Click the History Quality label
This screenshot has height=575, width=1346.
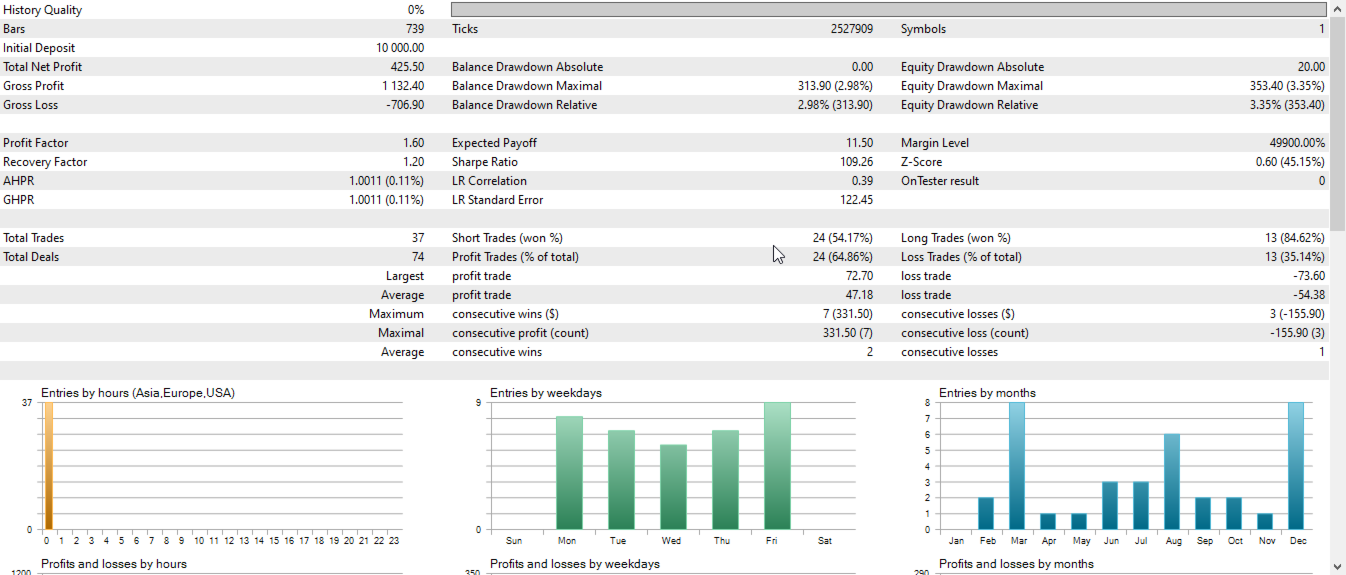pyautogui.click(x=43, y=10)
